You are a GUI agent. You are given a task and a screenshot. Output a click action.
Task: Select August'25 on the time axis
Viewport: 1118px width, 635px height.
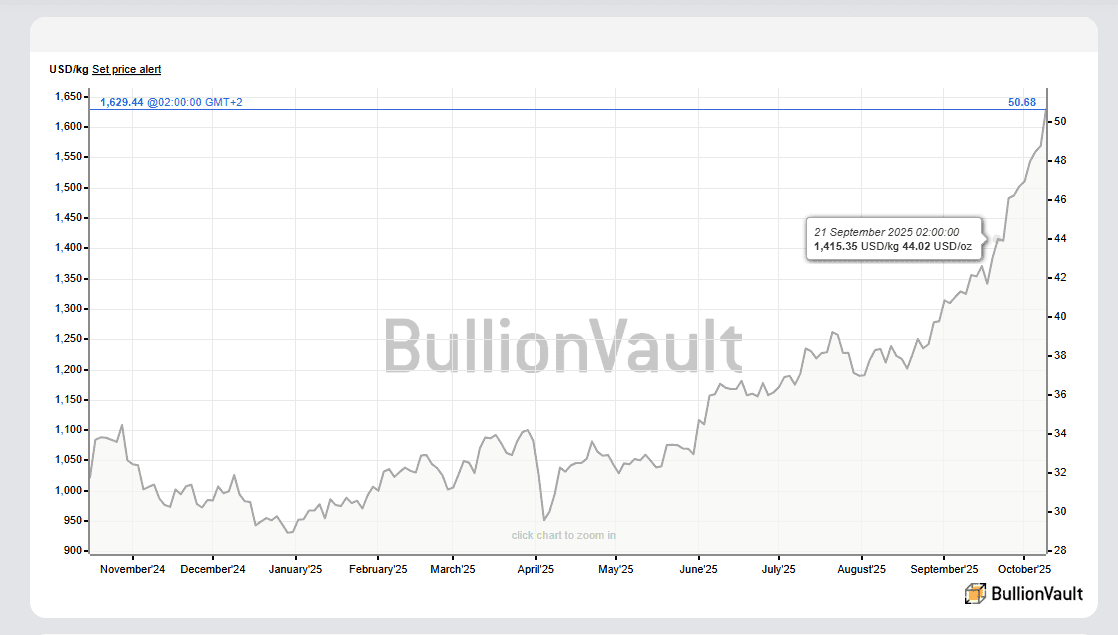(861, 569)
